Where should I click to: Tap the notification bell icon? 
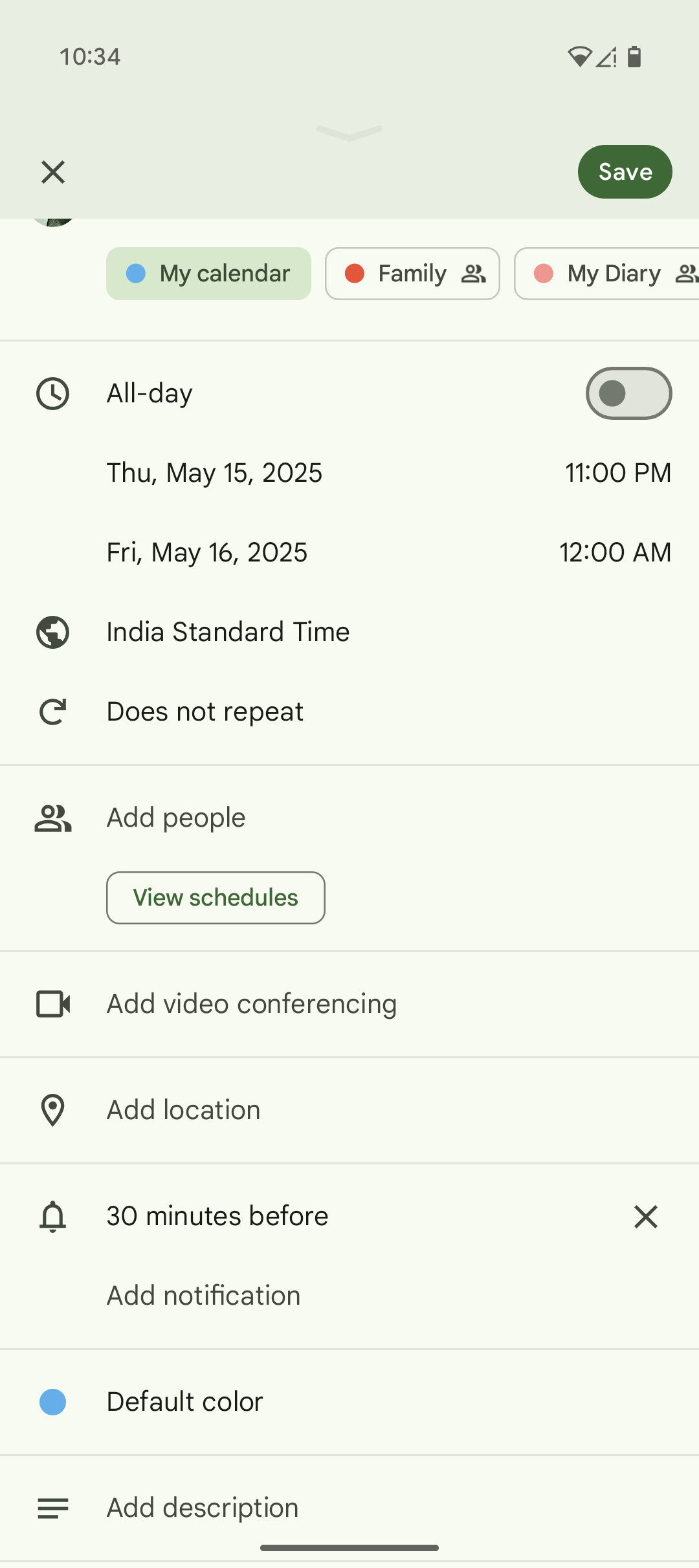53,1216
